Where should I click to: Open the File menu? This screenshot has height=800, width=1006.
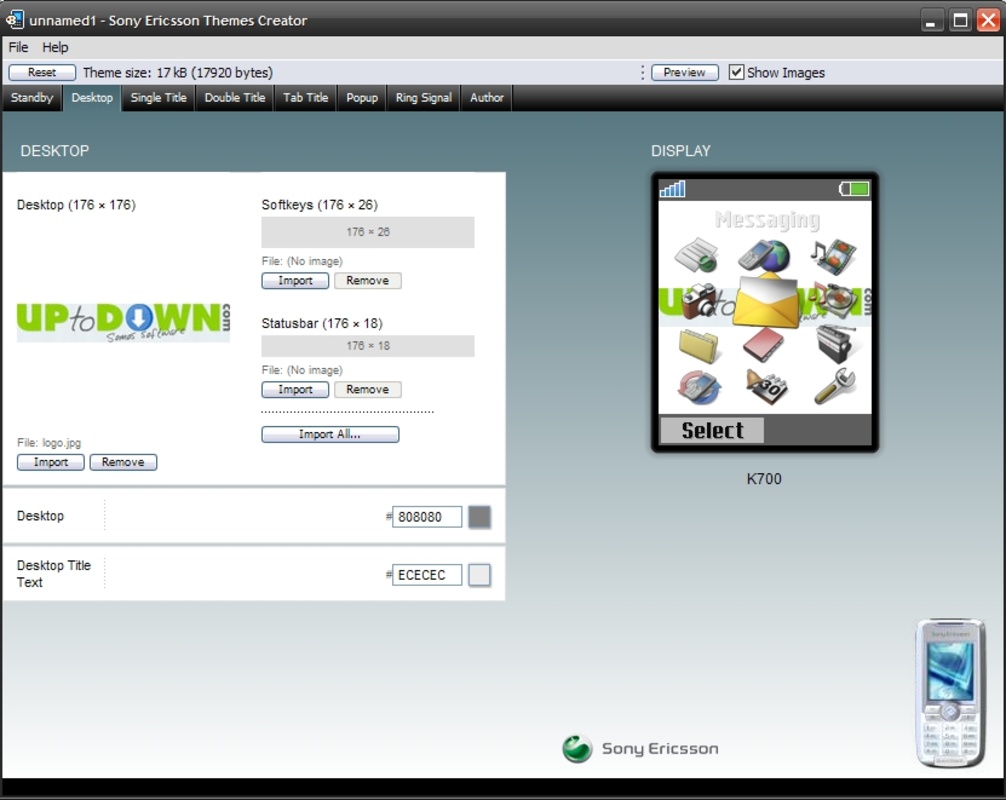pos(18,47)
